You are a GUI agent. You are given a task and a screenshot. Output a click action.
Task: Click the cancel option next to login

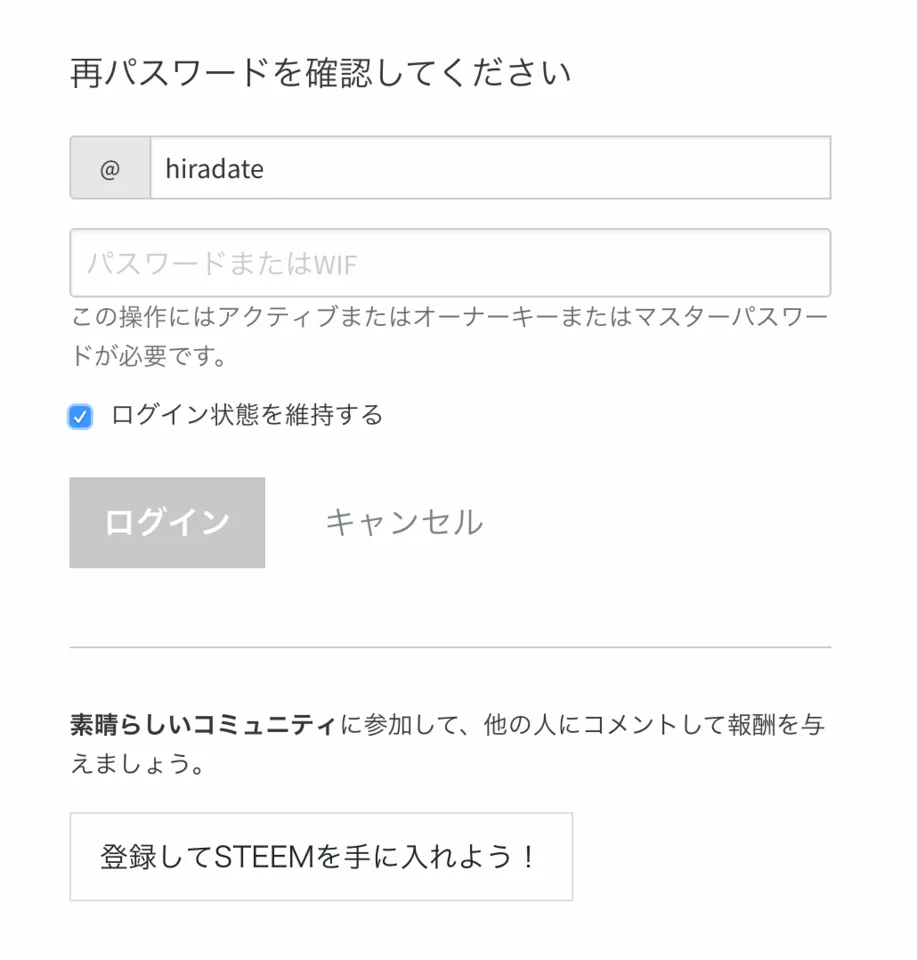pyautogui.click(x=402, y=521)
